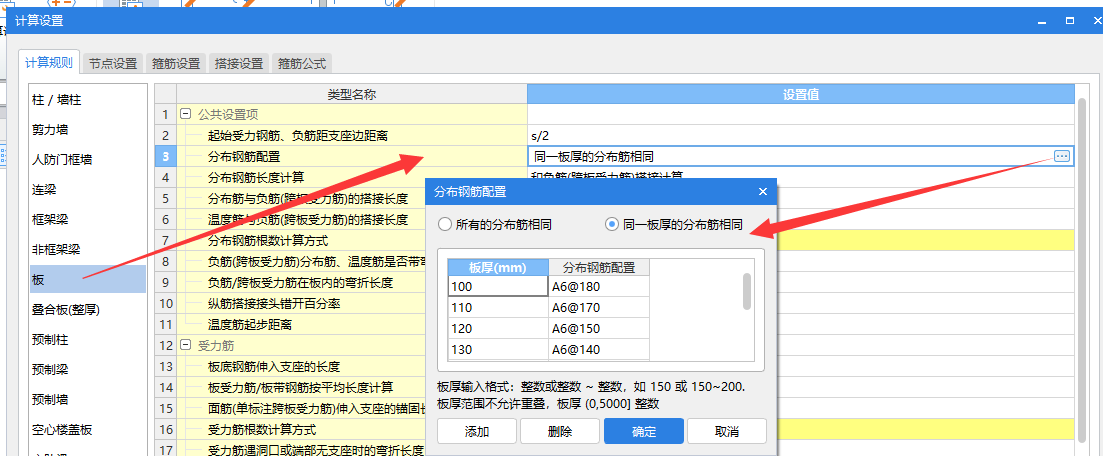Click the A6@150 configuration cell
Image resolution: width=1103 pixels, height=456 pixels.
pos(599,329)
